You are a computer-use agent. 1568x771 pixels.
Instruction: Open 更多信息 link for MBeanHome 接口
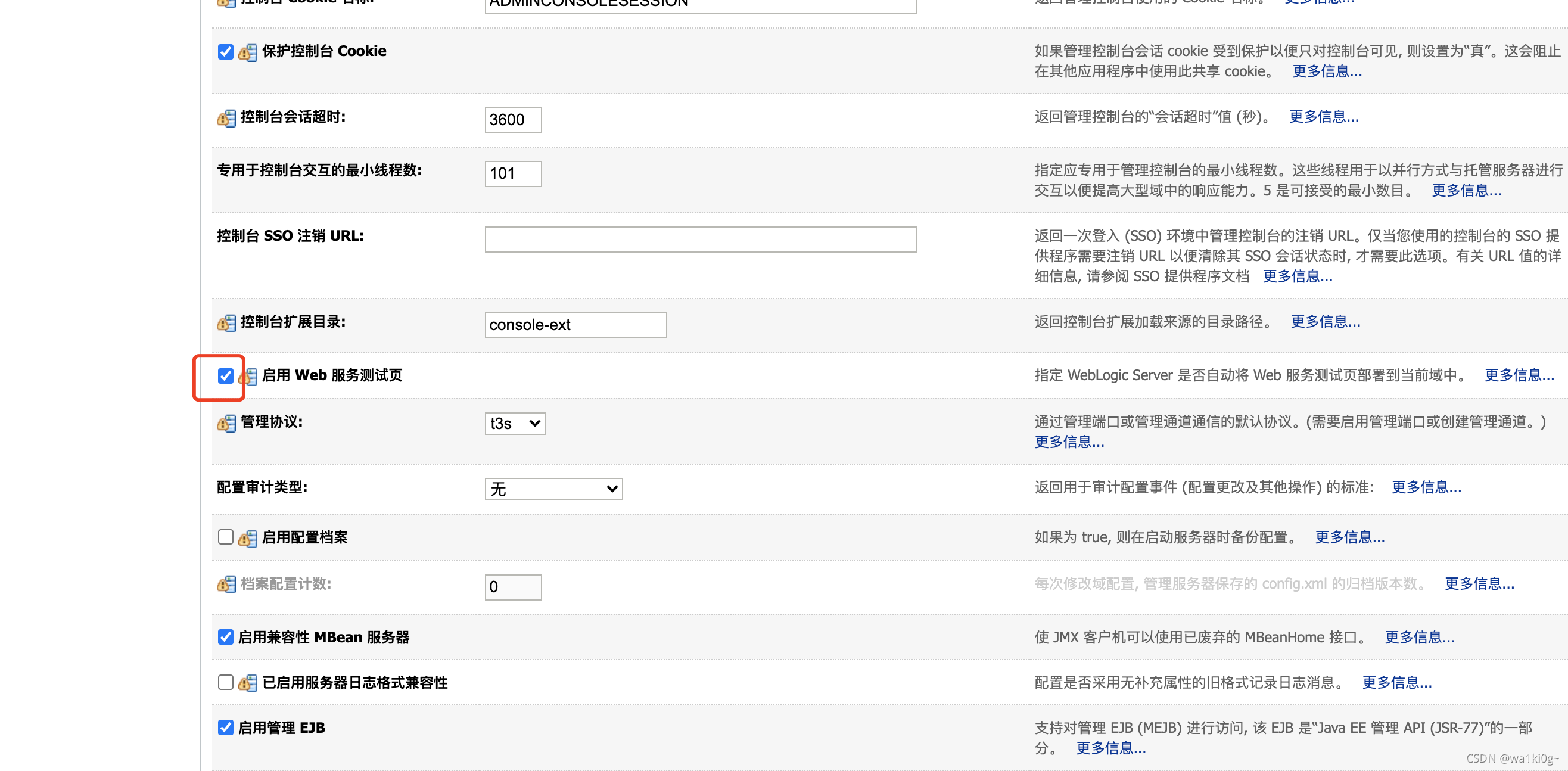(x=1420, y=638)
